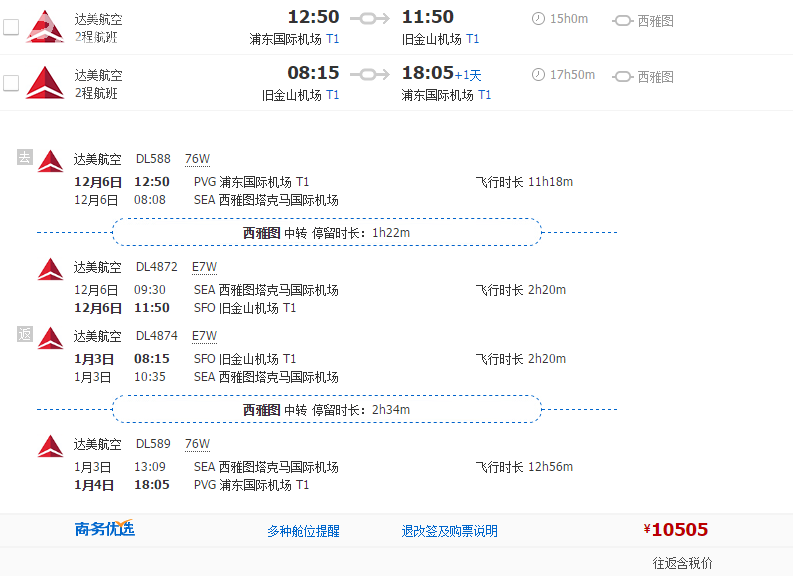Click Delta logo beside the 08:15 flight

(x=44, y=82)
